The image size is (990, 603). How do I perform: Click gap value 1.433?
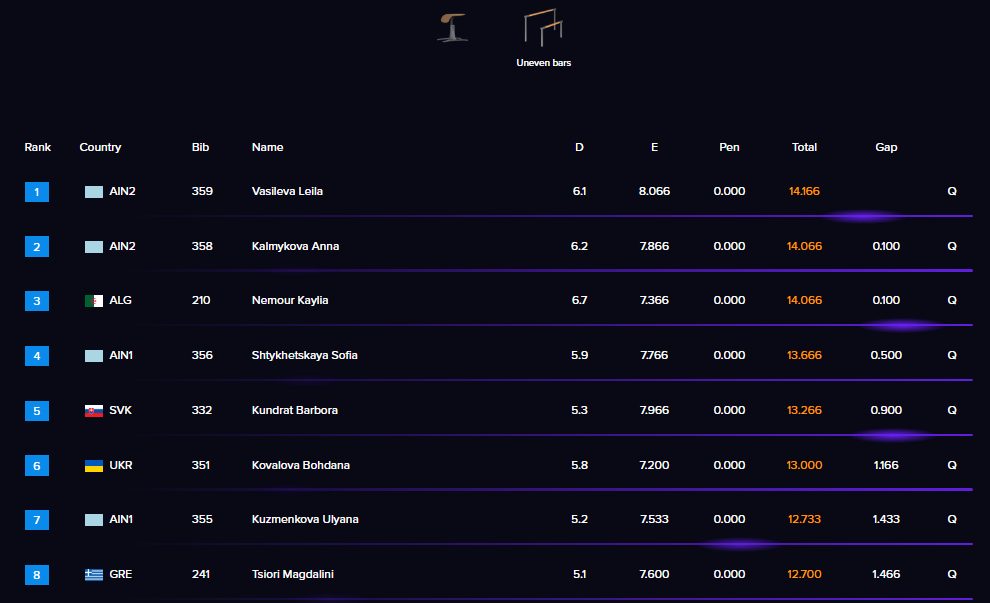point(886,520)
